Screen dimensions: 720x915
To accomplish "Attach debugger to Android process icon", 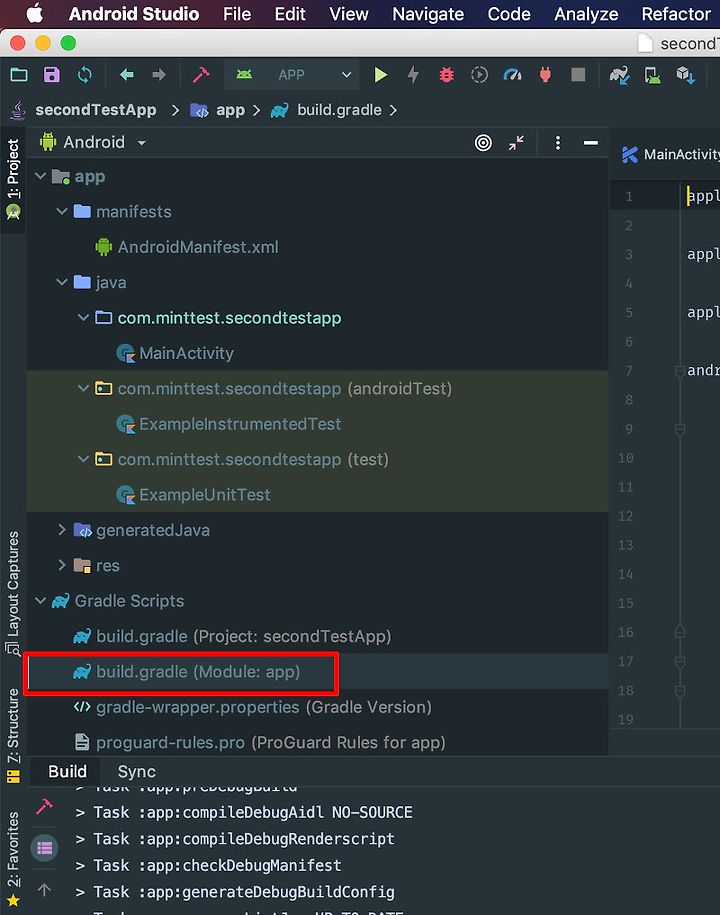I will click(x=545, y=75).
